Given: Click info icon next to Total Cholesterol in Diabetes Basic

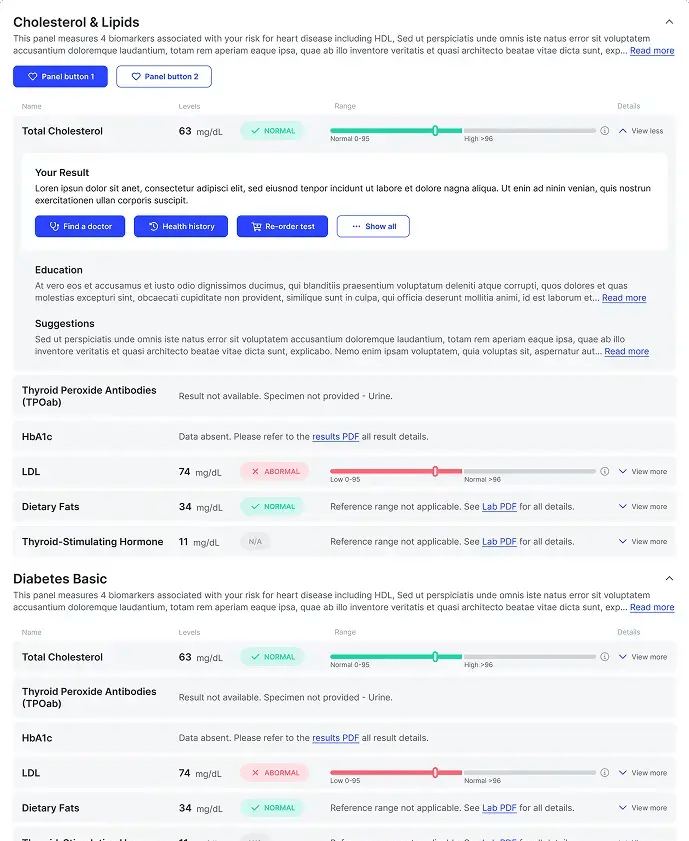Looking at the screenshot, I should coord(604,657).
